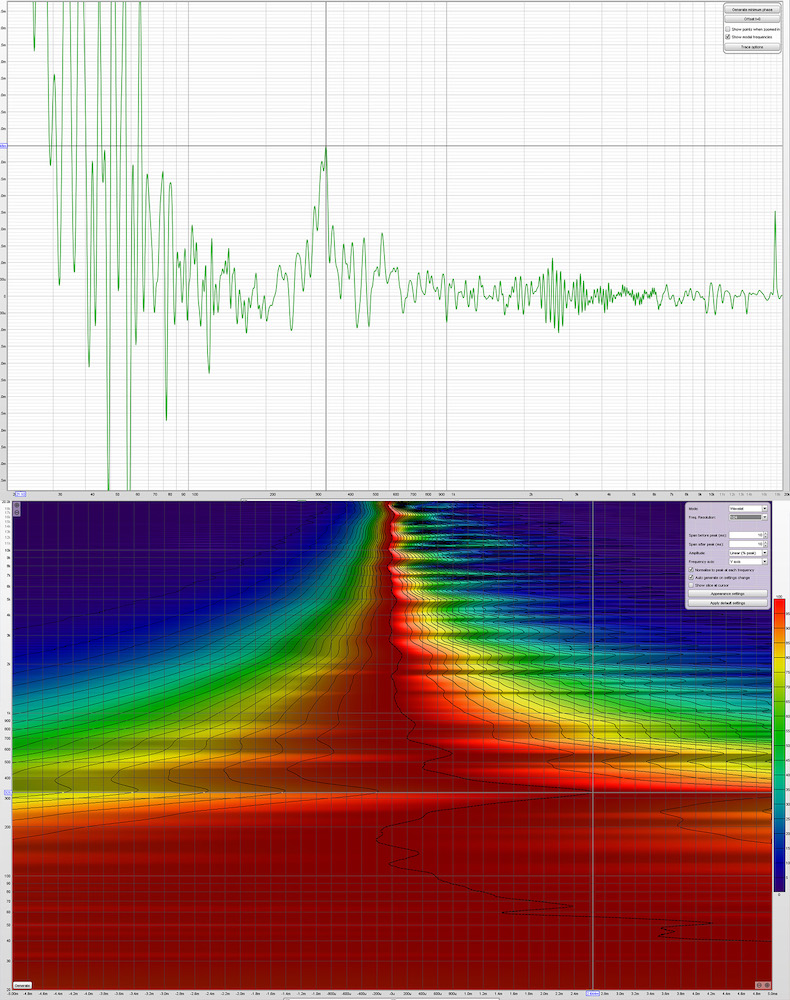
Task: Open the Amplitude dropdown
Action: (x=748, y=553)
